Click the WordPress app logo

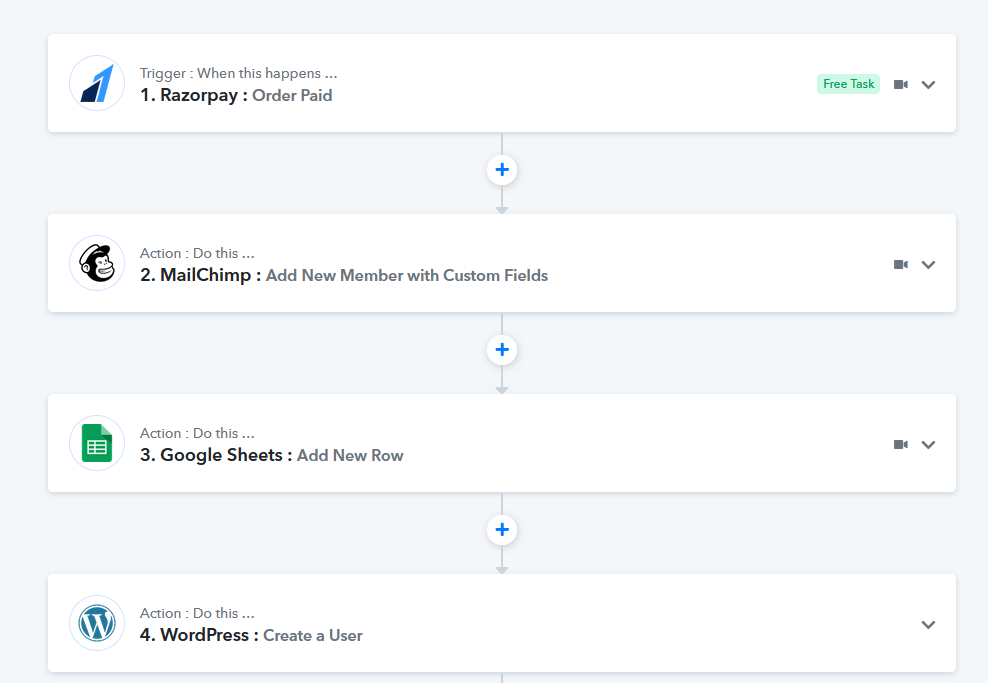(x=97, y=623)
